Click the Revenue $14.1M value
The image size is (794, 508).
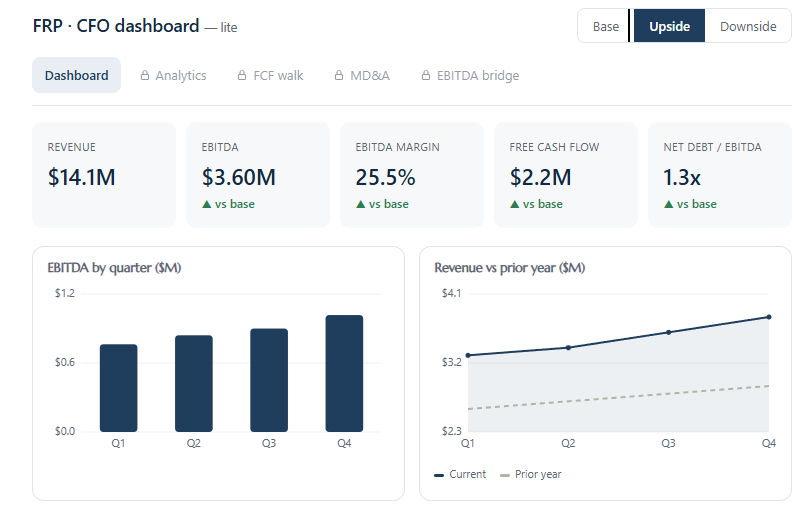pos(82,177)
